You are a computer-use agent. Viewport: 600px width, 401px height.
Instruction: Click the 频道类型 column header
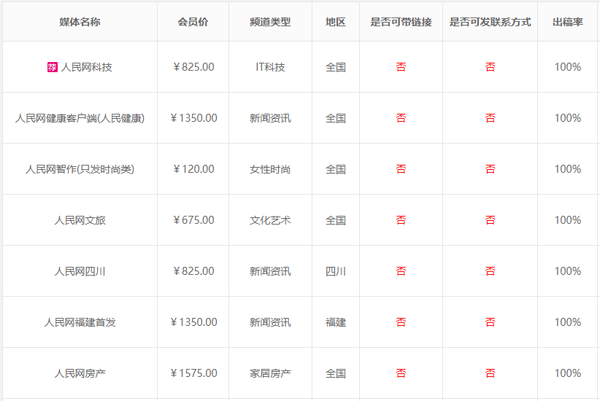(x=270, y=21)
